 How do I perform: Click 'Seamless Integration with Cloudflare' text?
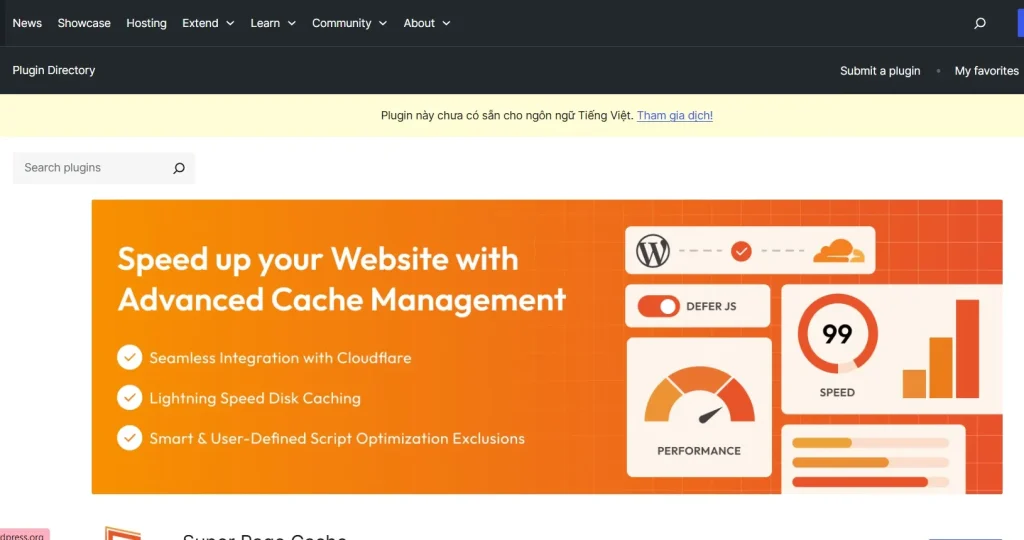(280, 358)
